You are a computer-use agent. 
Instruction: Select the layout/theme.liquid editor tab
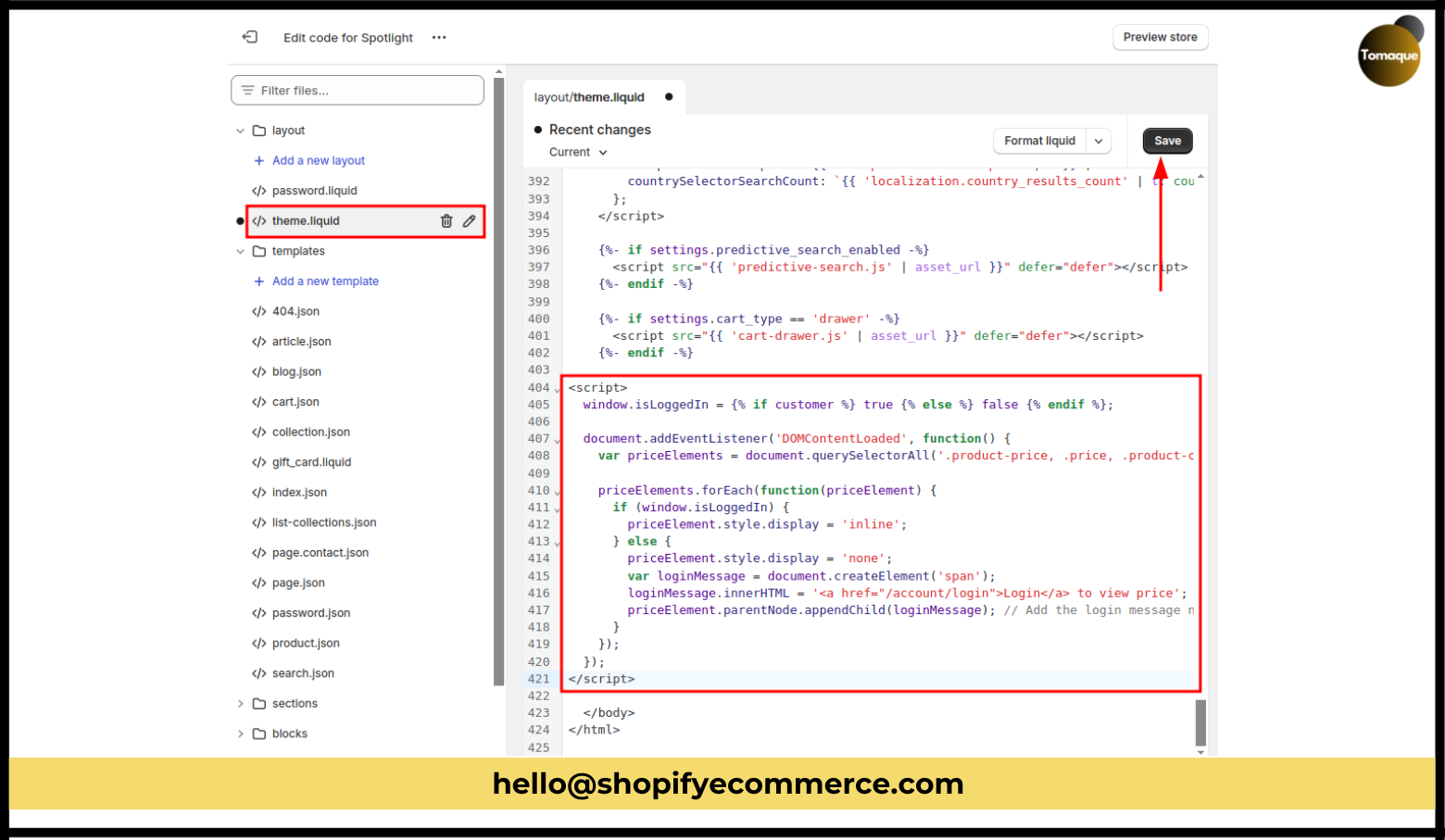[x=604, y=97]
